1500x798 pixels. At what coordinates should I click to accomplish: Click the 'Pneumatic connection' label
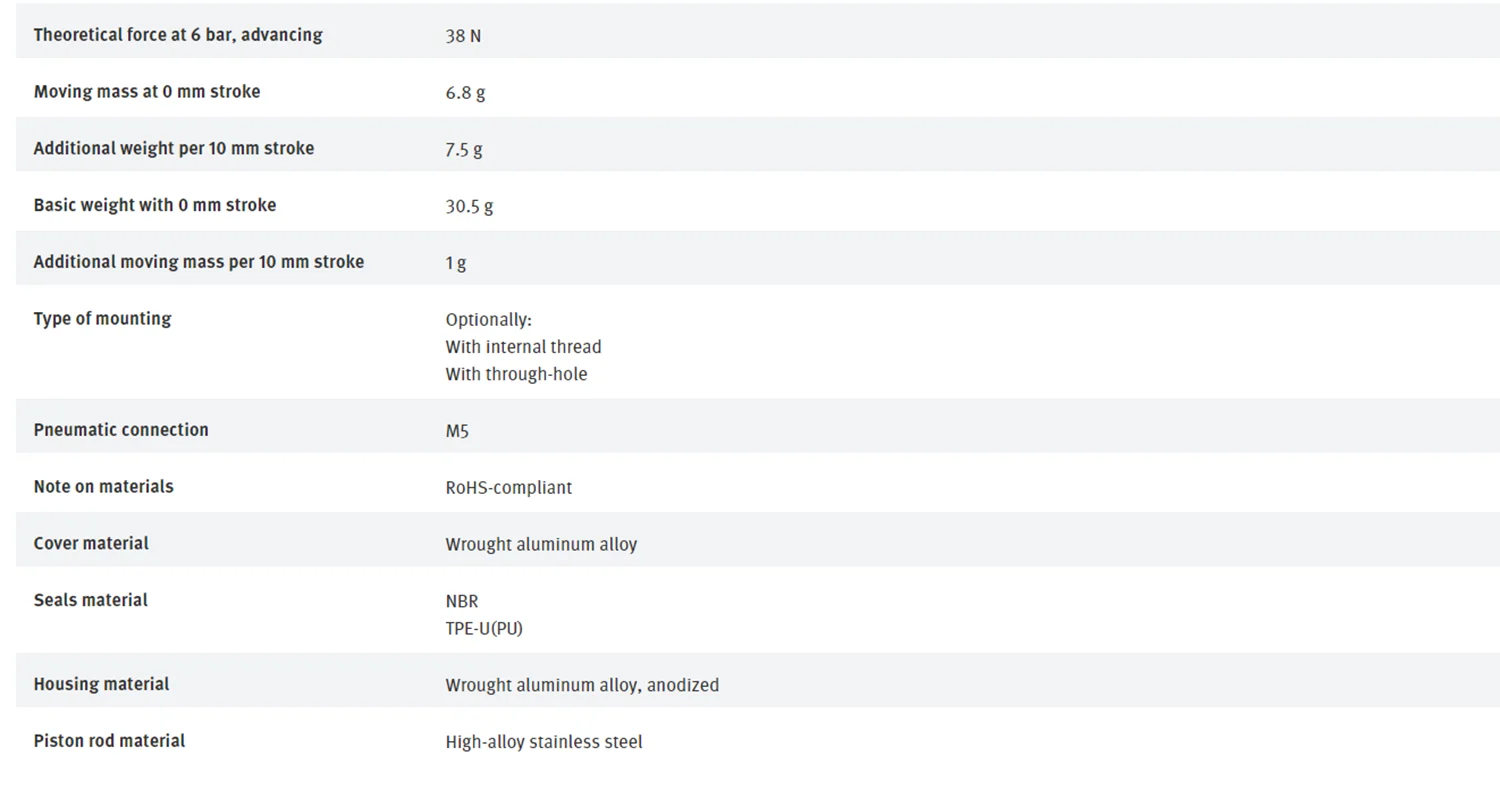coord(121,430)
